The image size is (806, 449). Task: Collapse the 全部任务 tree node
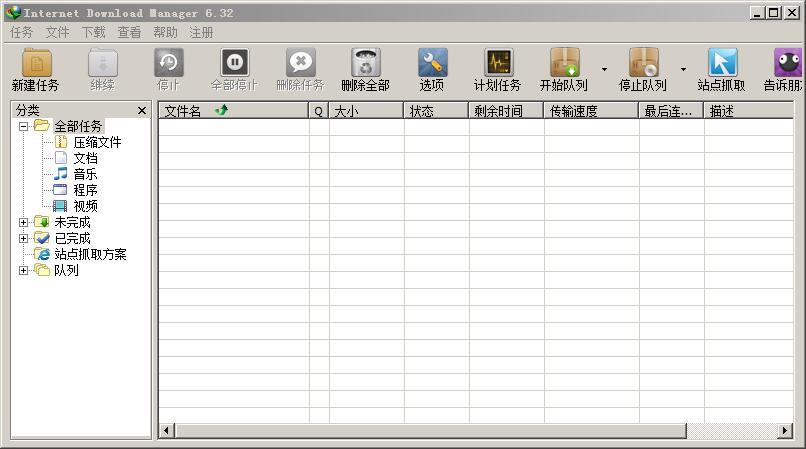pos(23,126)
